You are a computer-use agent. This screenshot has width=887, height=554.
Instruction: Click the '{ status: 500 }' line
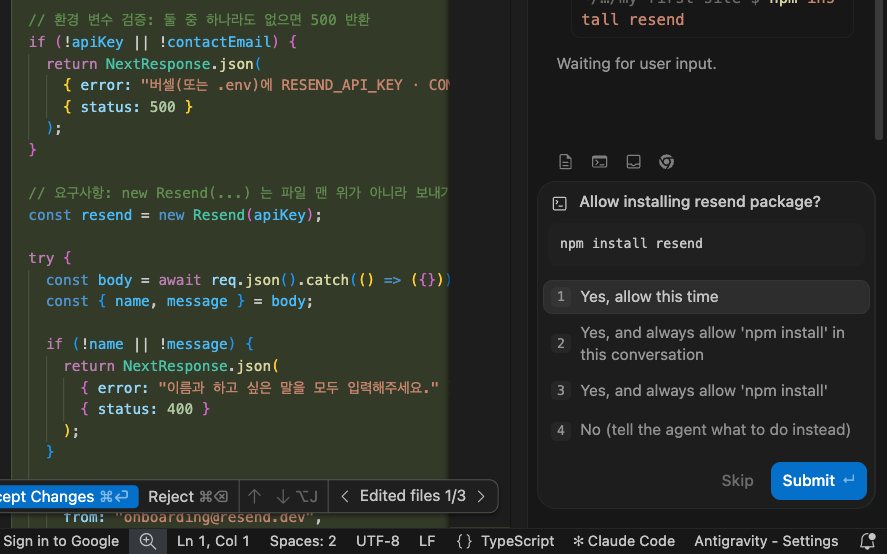coord(128,107)
